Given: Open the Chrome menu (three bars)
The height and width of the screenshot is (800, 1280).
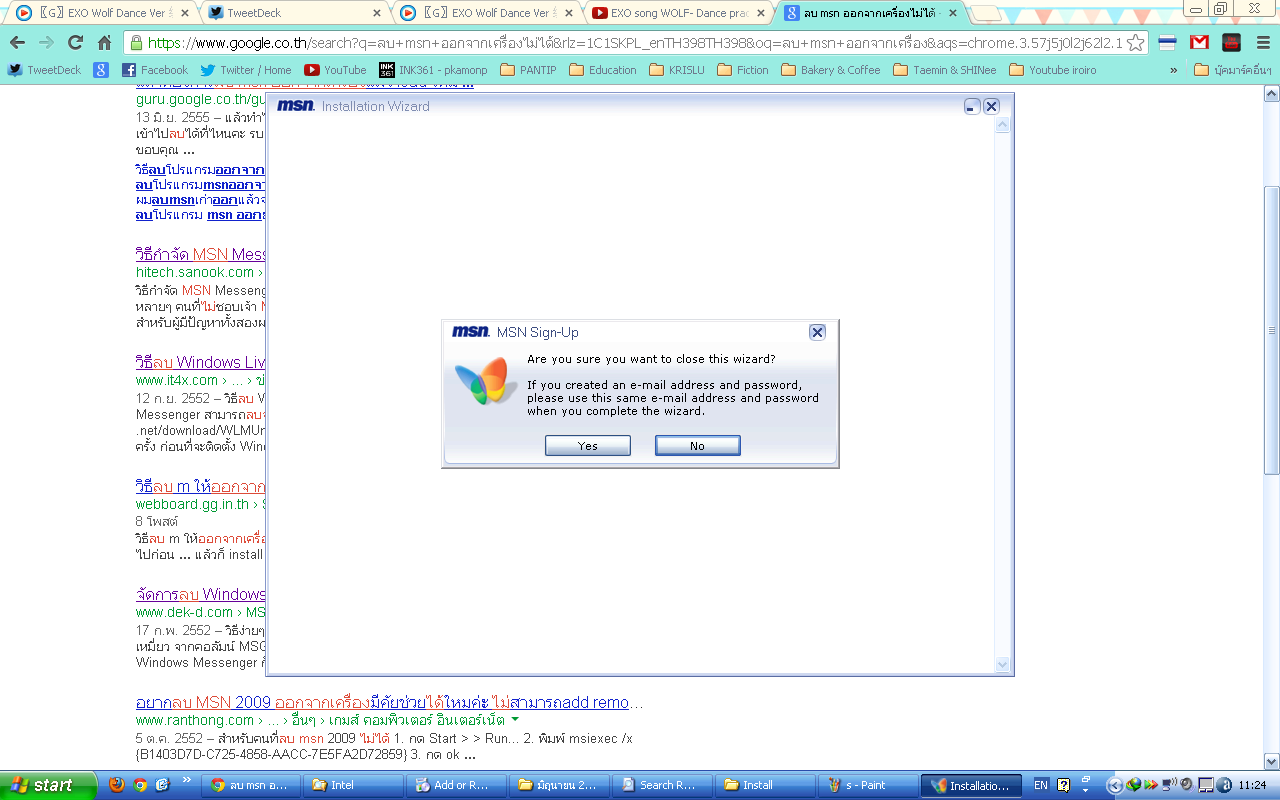Looking at the screenshot, I should [1262, 43].
